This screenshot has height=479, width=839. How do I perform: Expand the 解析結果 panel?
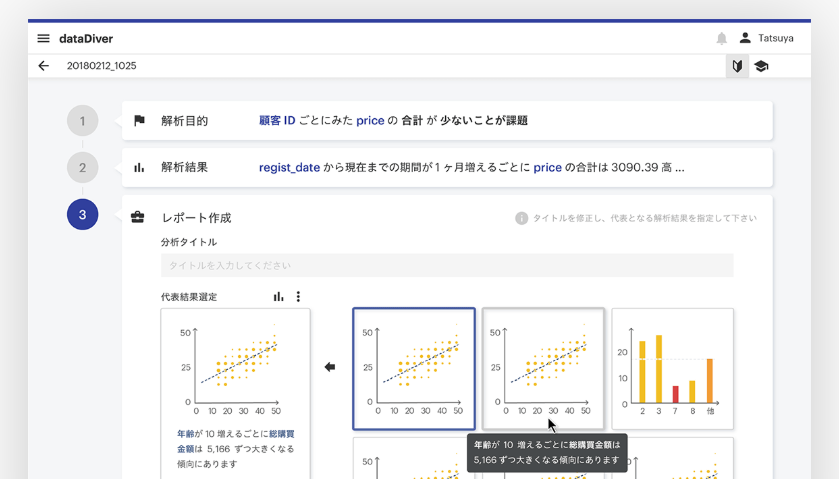pos(447,168)
